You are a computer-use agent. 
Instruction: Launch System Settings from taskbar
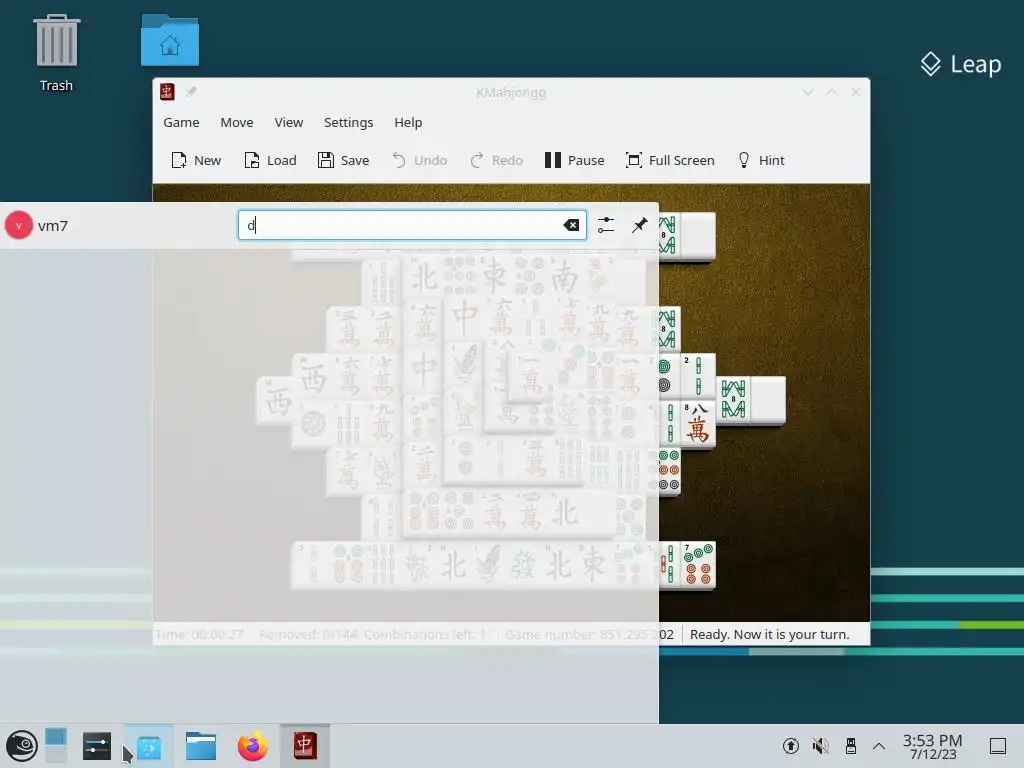pyautogui.click(x=97, y=746)
